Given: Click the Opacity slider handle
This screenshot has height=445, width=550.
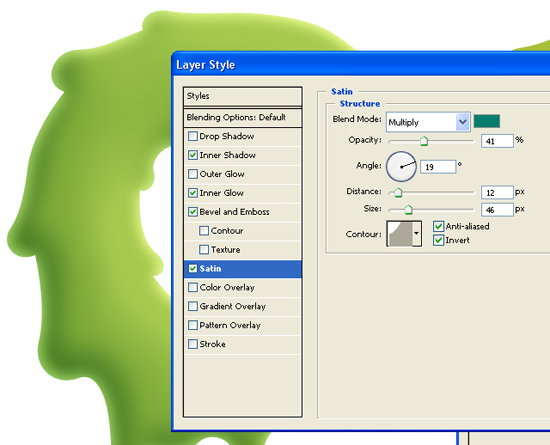Looking at the screenshot, I should [424, 141].
